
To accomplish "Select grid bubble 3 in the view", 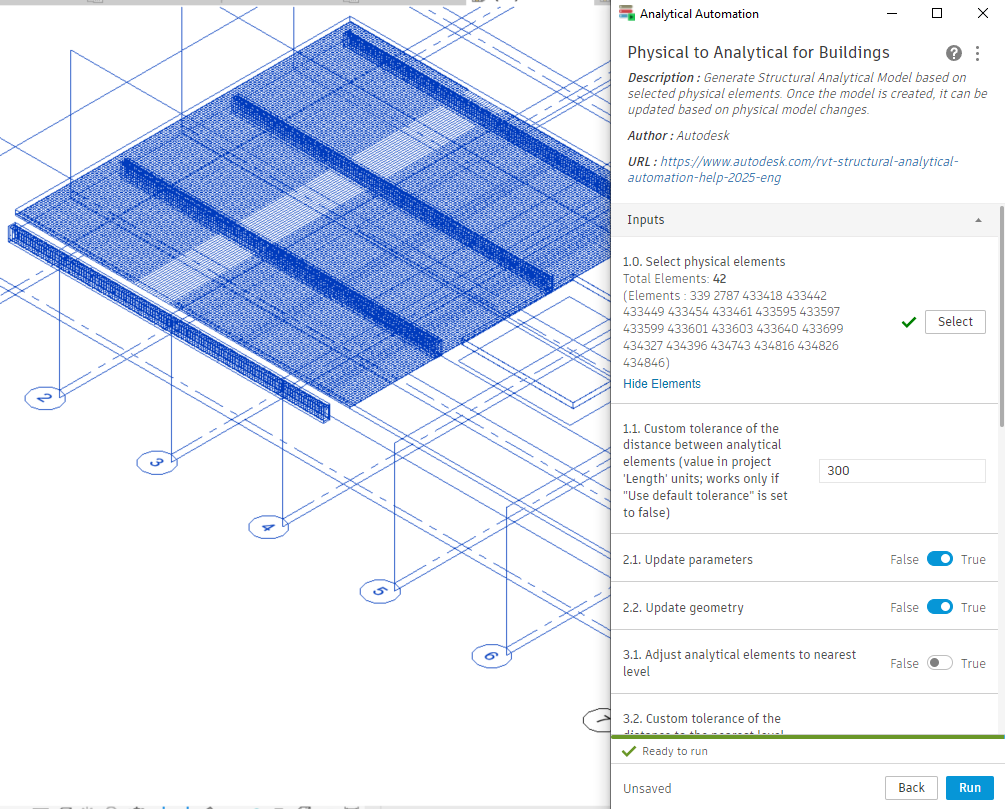I will [157, 462].
